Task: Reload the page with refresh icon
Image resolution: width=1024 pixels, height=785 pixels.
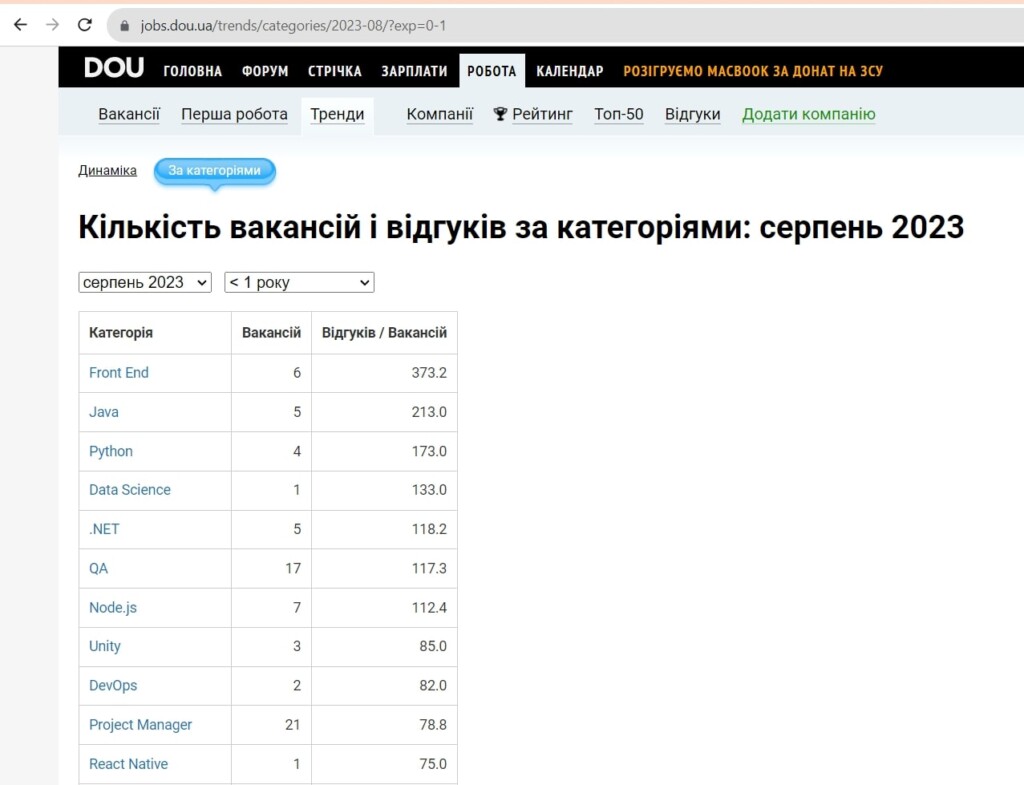Action: click(x=85, y=25)
